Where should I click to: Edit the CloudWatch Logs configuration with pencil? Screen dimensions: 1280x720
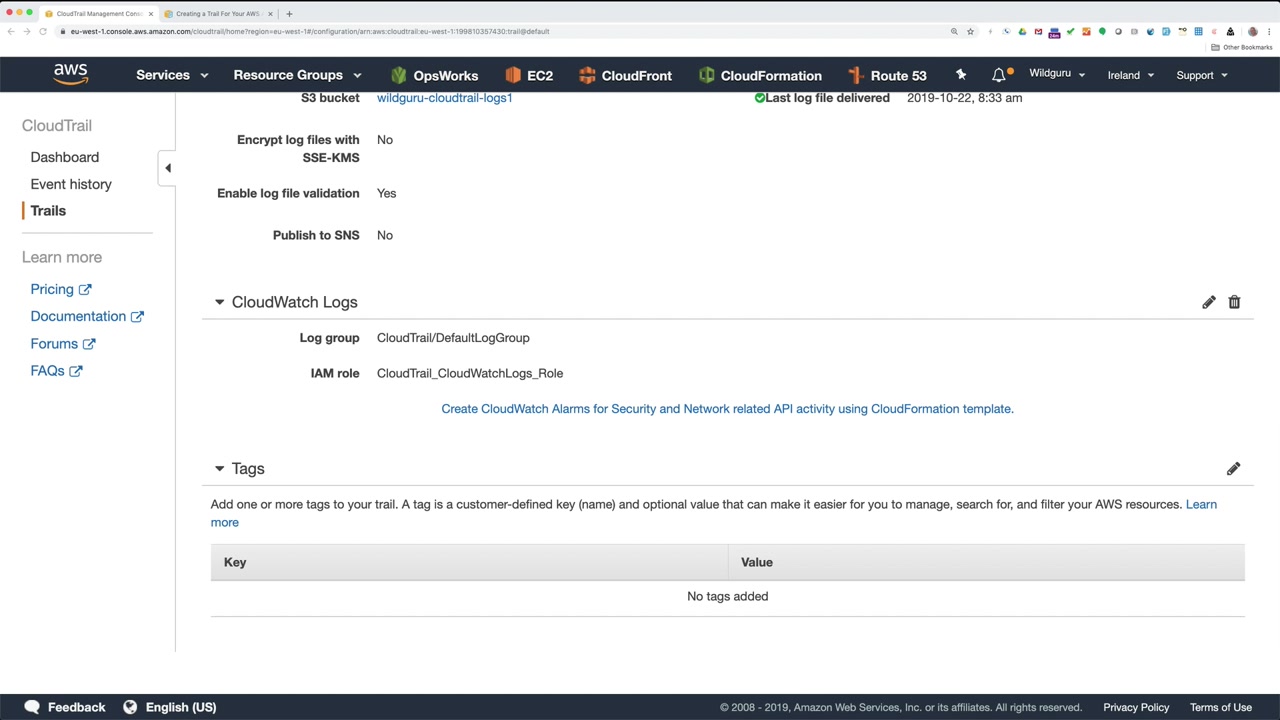pos(1209,302)
